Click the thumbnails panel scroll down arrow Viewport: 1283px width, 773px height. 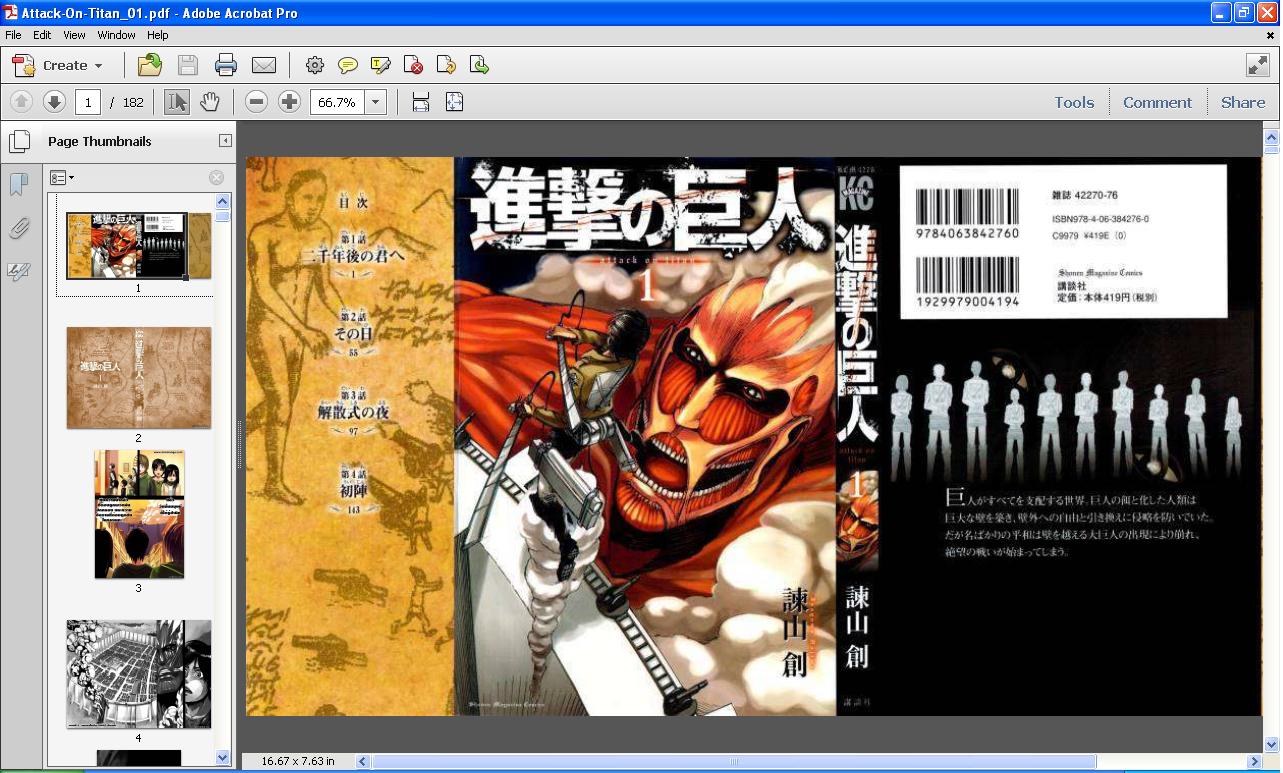(x=223, y=758)
